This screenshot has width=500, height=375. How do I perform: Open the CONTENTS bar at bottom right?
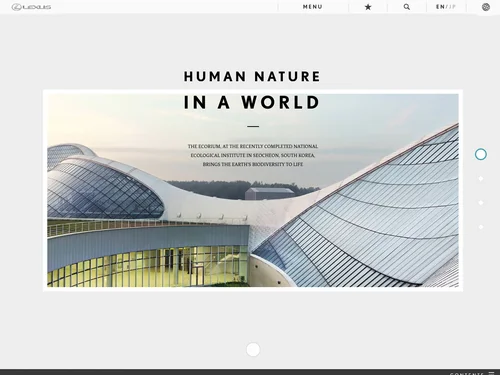pyautogui.click(x=472, y=373)
